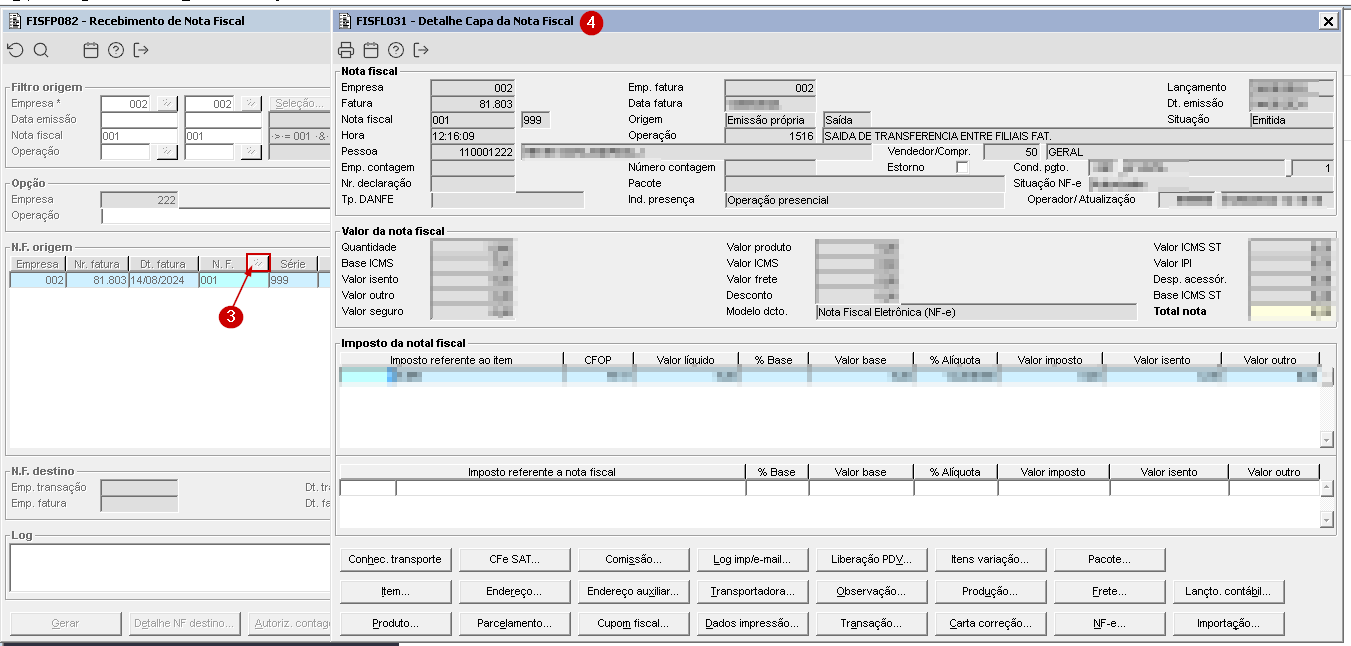Click the Observação... button
This screenshot has height=646, width=1351.
[x=871, y=591]
